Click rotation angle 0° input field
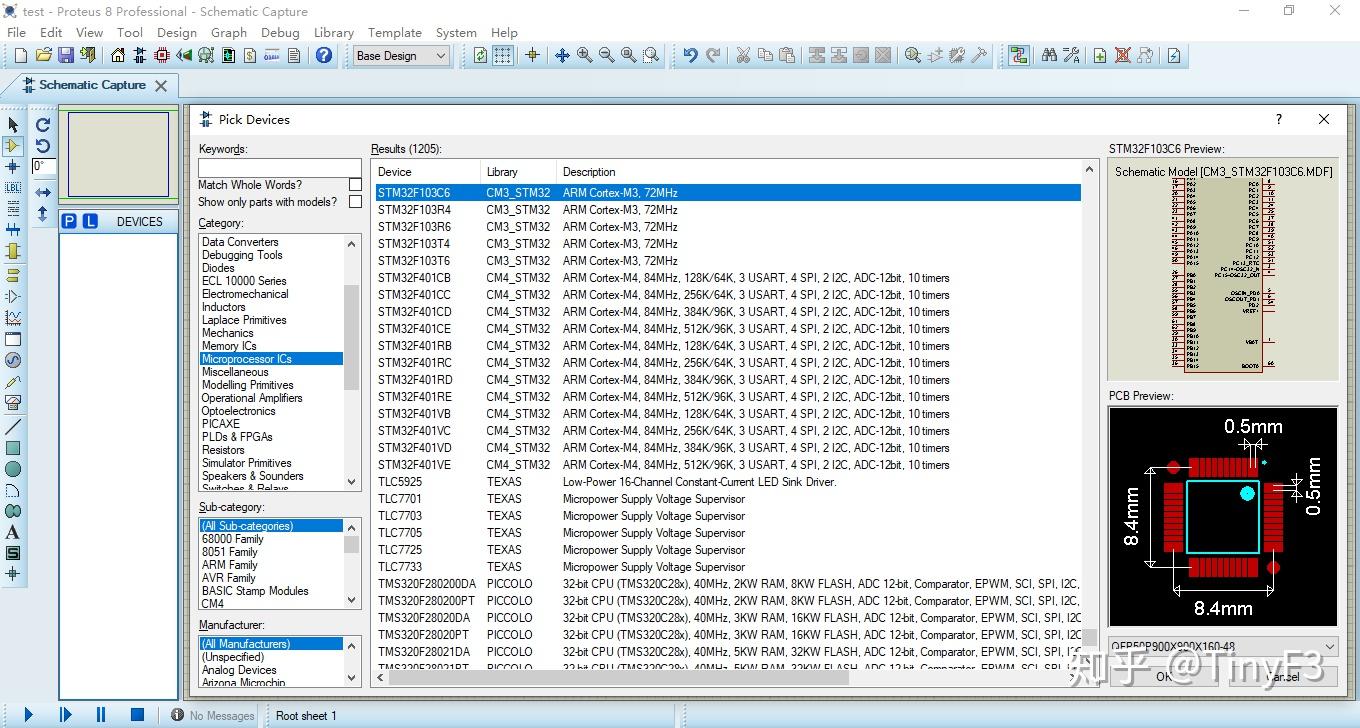 coord(45,167)
